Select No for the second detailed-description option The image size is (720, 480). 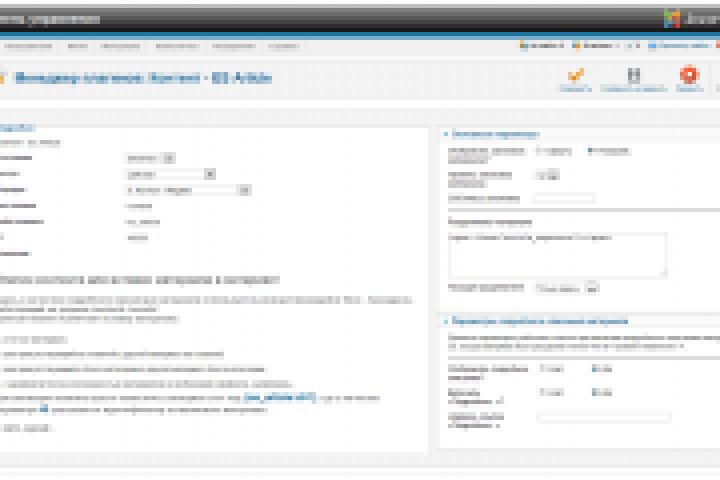[x=542, y=392]
